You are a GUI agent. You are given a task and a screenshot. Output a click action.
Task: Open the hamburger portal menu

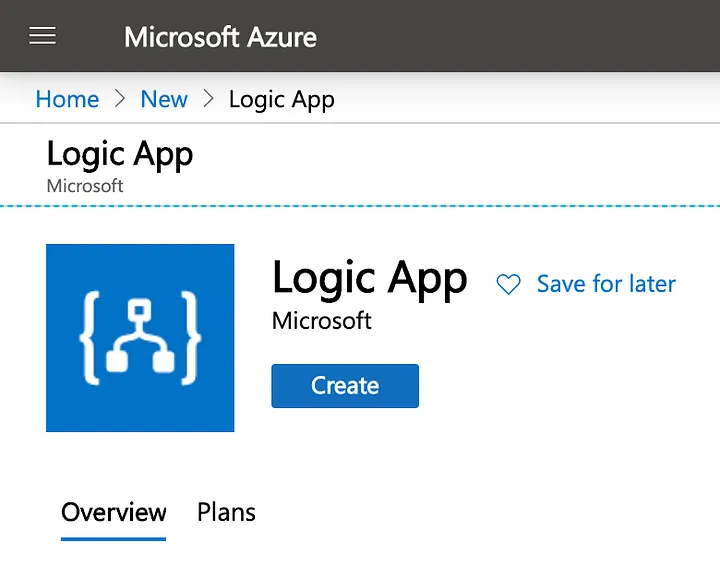(42, 37)
